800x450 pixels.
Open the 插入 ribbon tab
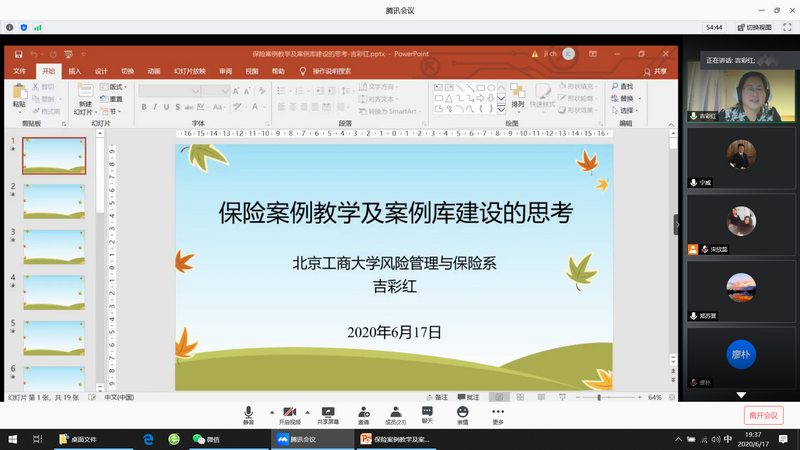pyautogui.click(x=75, y=71)
